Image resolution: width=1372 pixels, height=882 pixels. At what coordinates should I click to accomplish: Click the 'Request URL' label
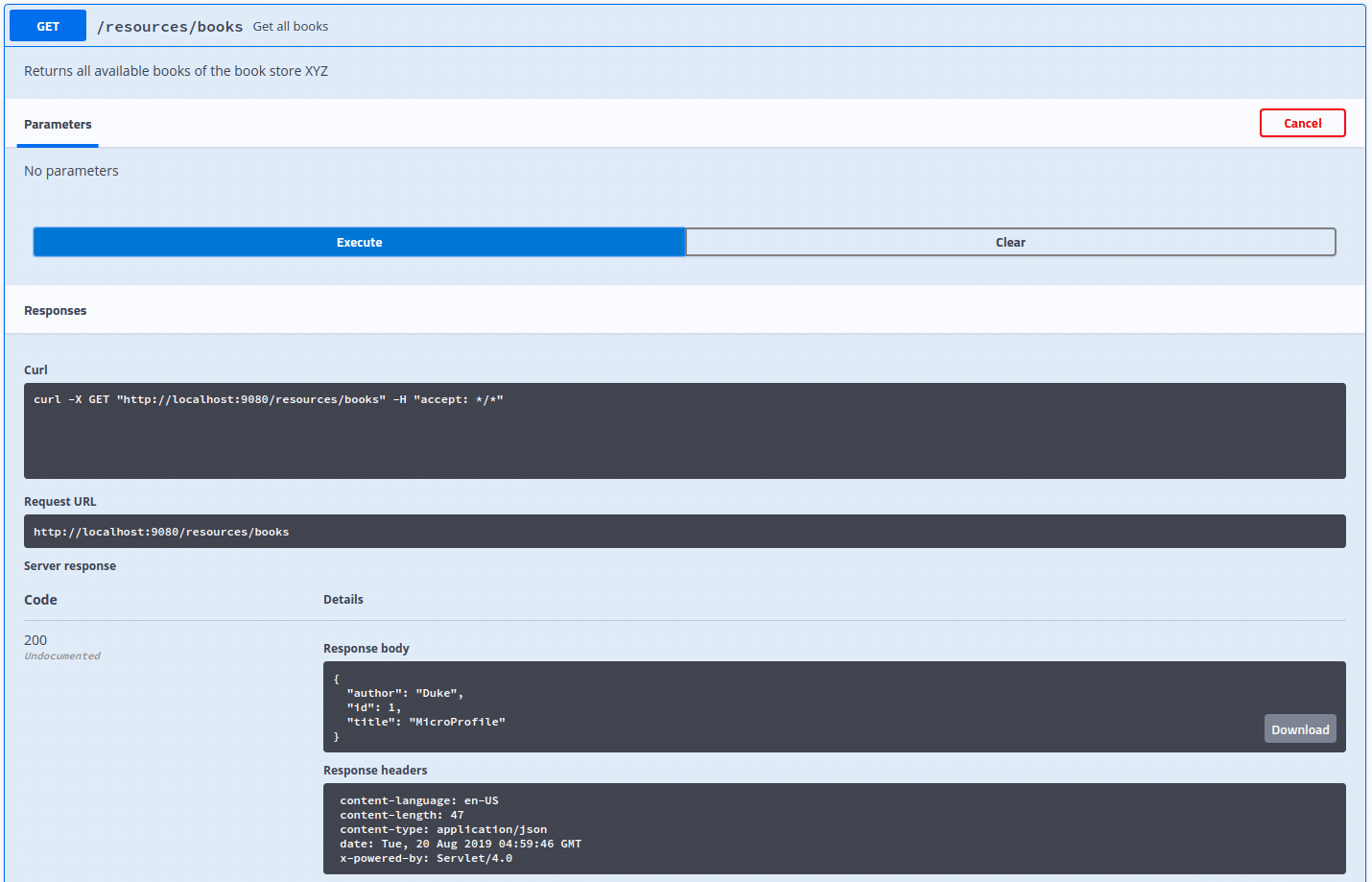tap(59, 502)
